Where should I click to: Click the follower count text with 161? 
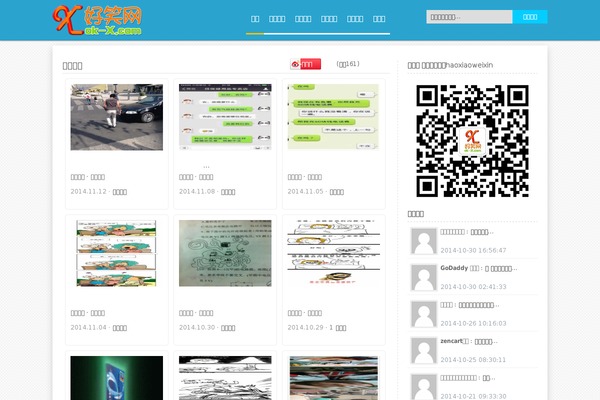click(348, 64)
